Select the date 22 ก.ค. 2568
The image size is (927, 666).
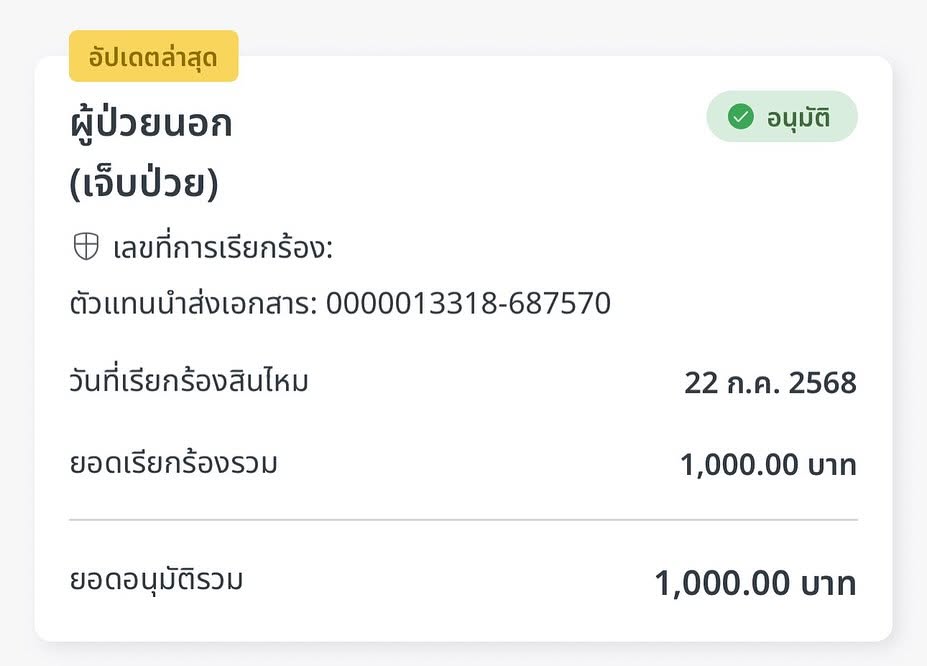click(x=770, y=383)
